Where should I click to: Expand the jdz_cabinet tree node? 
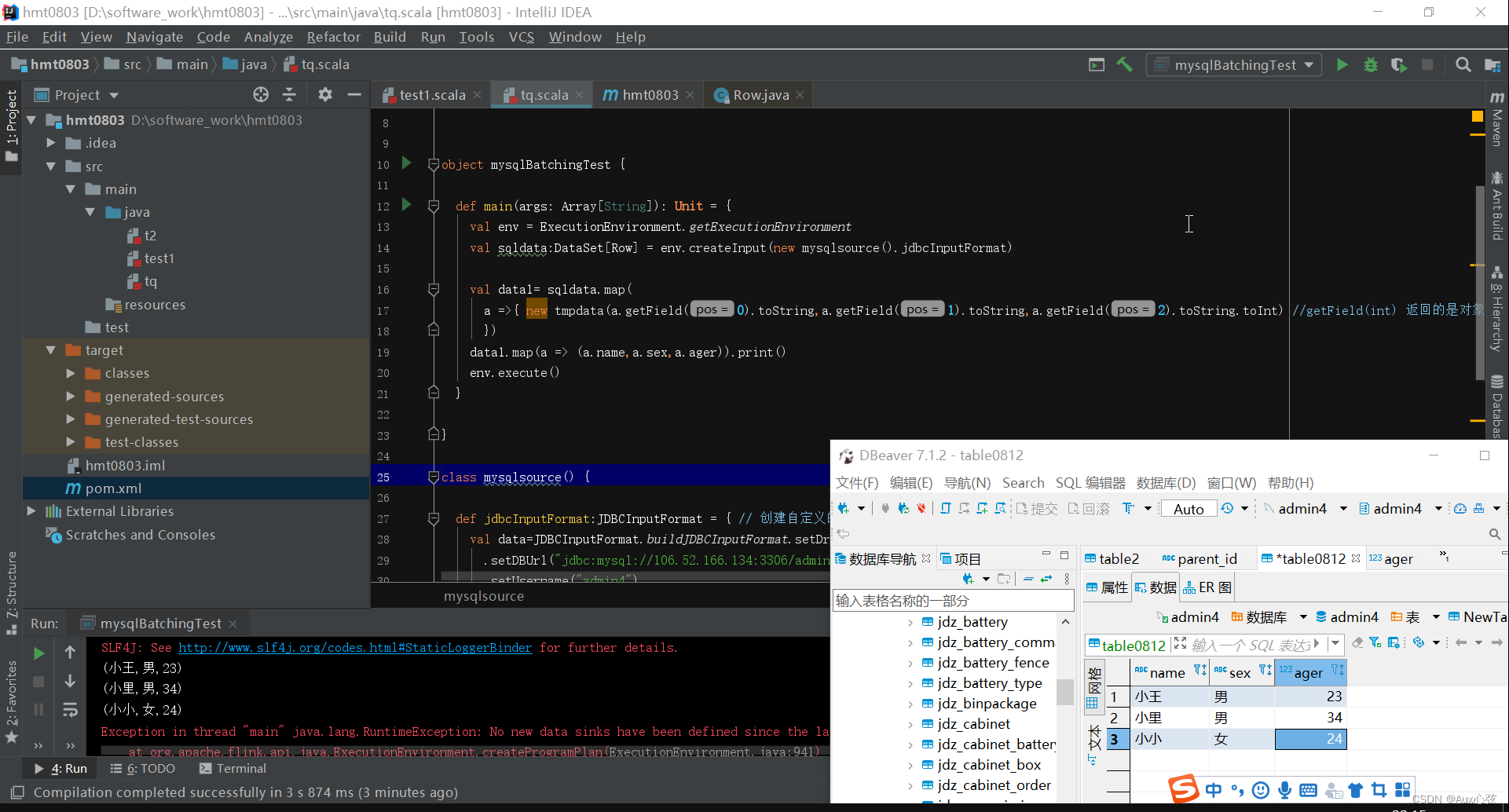[910, 723]
